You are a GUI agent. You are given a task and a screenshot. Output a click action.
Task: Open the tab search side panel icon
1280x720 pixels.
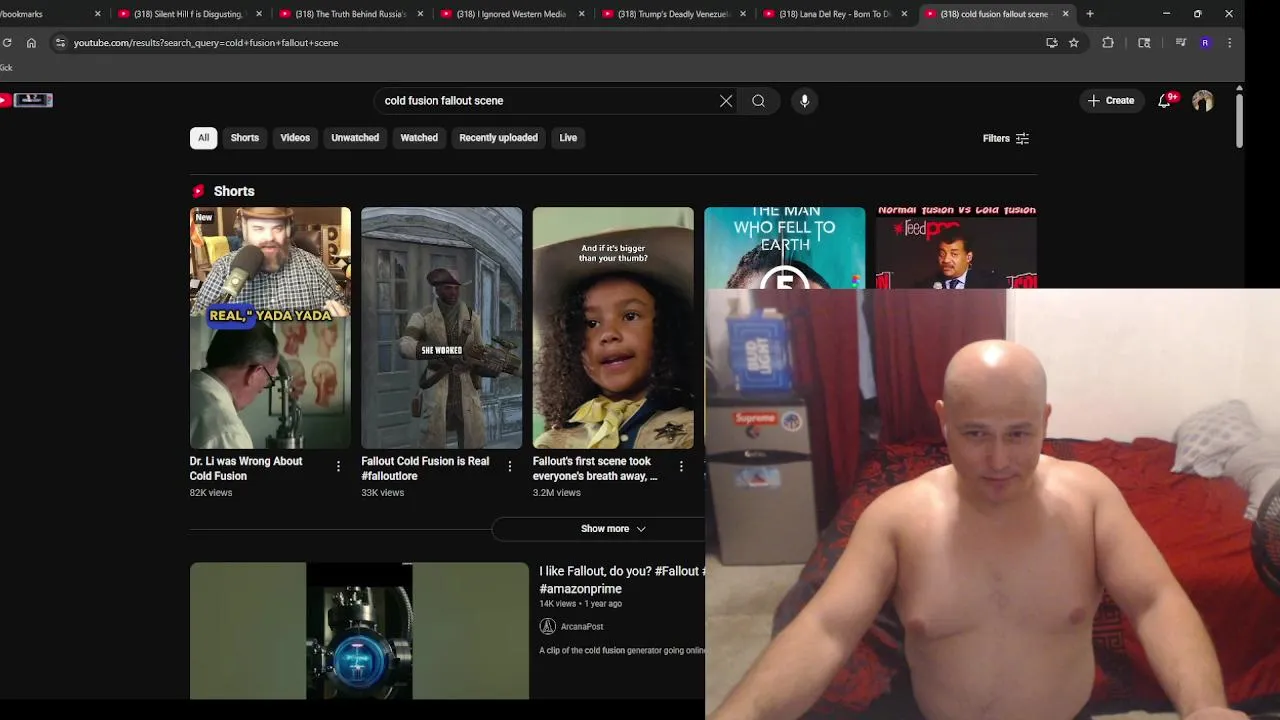[x=1144, y=43]
